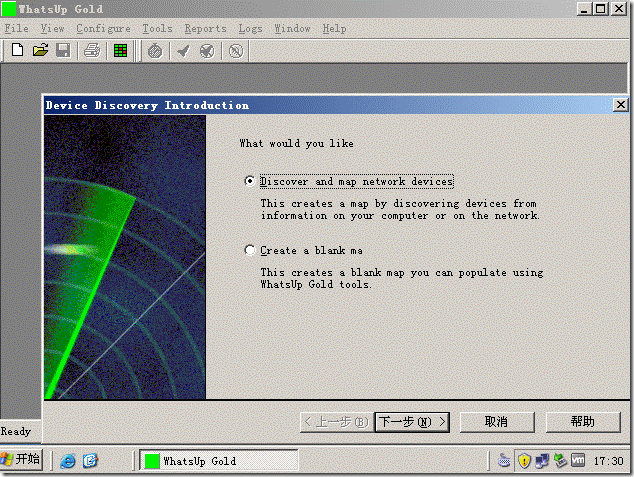Image resolution: width=634 pixels, height=477 pixels.
Task: Click the globe toolbar icon
Action: click(x=207, y=51)
